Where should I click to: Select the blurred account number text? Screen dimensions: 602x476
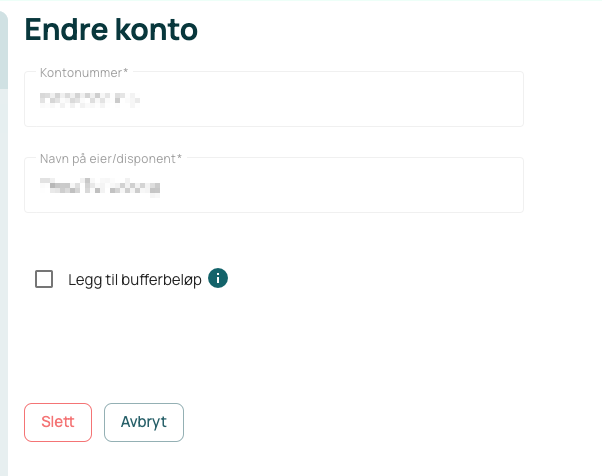click(90, 100)
